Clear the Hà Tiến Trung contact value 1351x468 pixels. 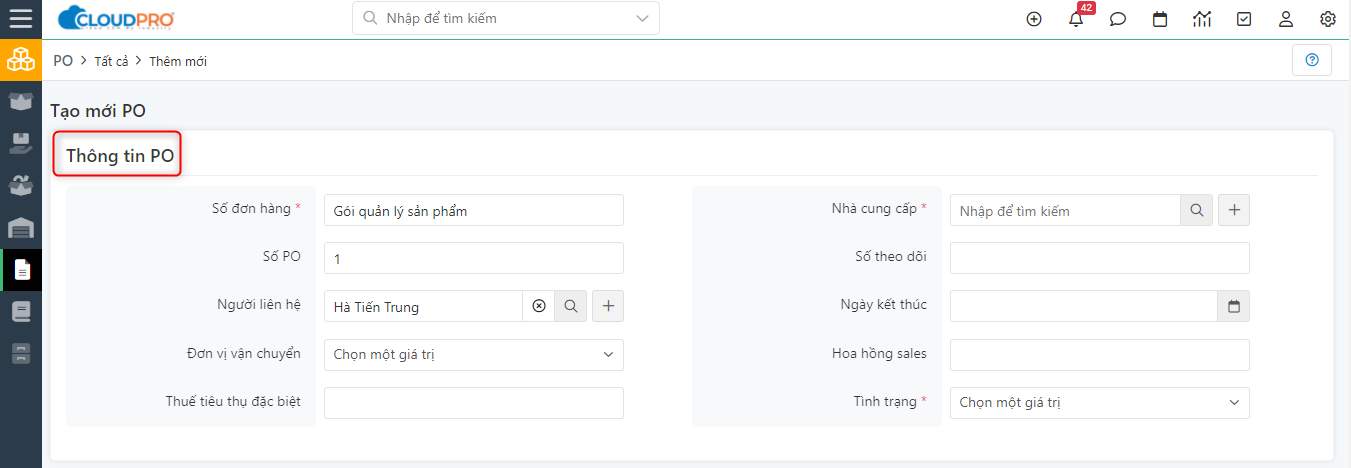539,306
